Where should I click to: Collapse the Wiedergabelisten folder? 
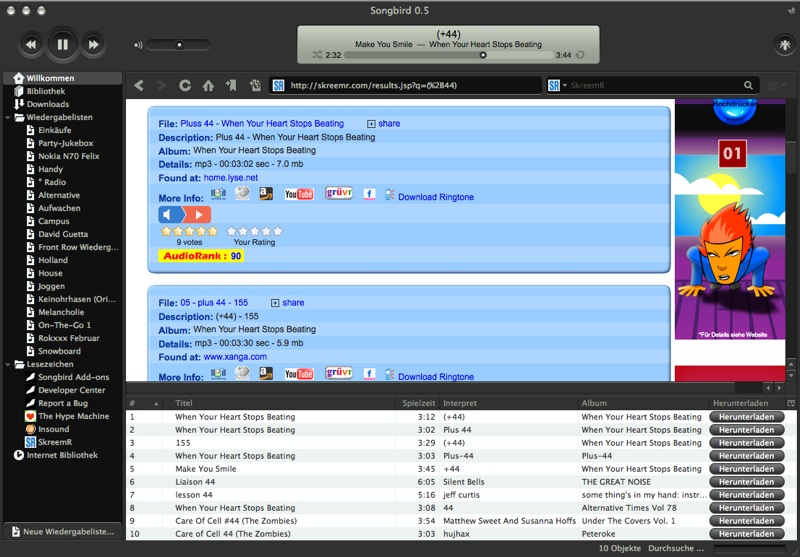pyautogui.click(x=8, y=117)
